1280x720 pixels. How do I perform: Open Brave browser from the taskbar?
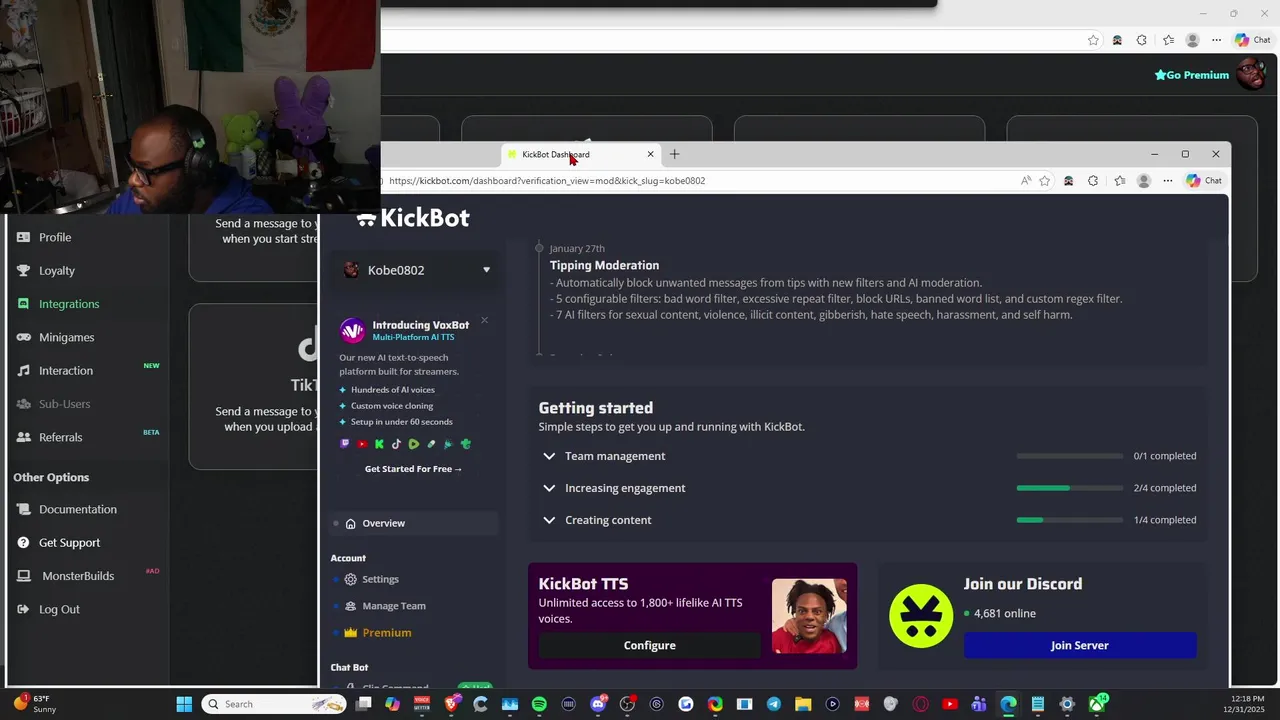pyautogui.click(x=451, y=704)
